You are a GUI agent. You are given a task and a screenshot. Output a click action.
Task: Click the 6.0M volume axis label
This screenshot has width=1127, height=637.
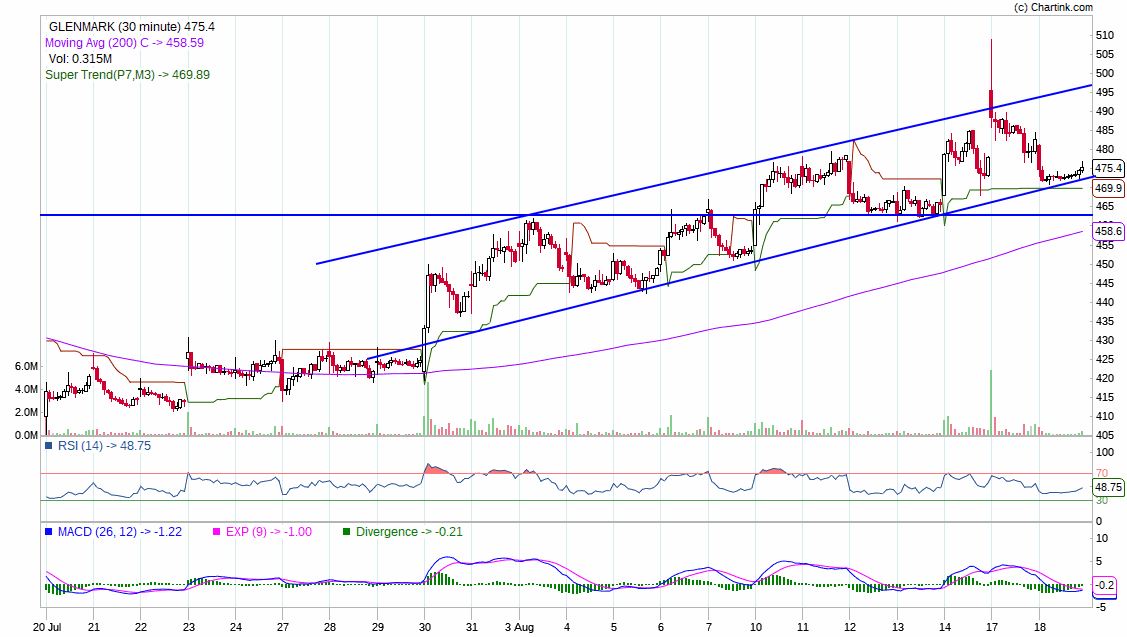(x=27, y=367)
